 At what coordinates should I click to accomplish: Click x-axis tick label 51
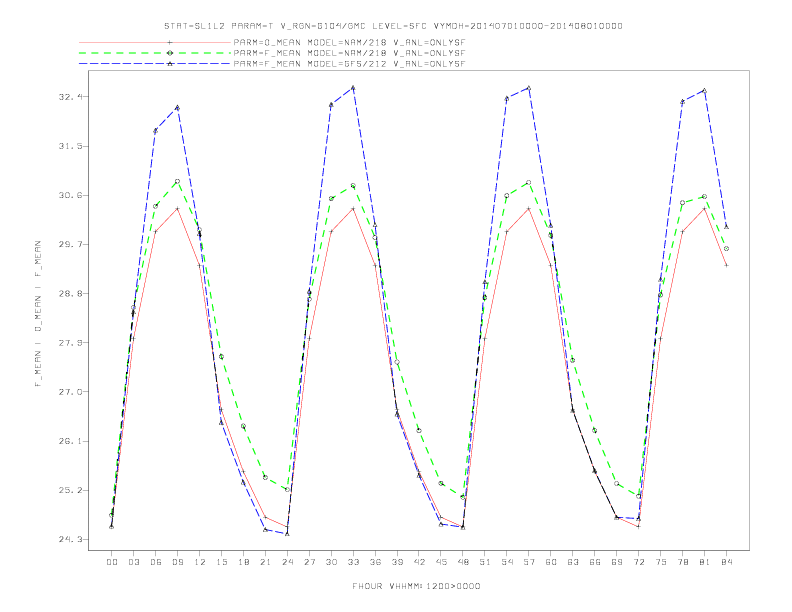click(x=485, y=562)
